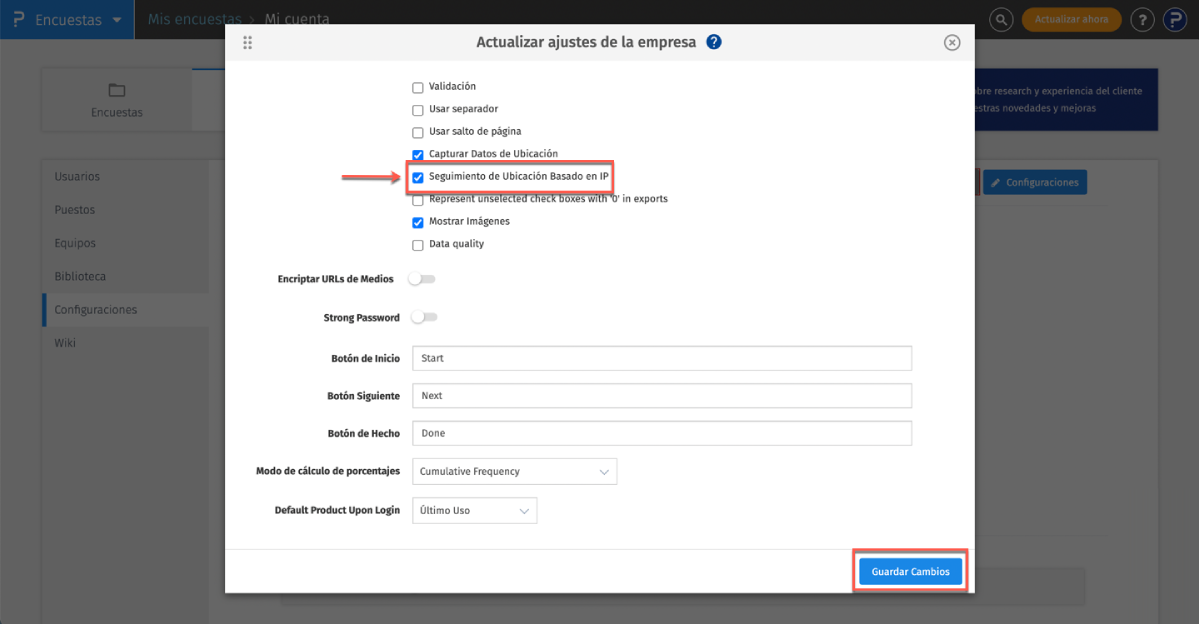Dismiss the modal with the X icon
Screen dimensions: 1199x624
coord(951,42)
